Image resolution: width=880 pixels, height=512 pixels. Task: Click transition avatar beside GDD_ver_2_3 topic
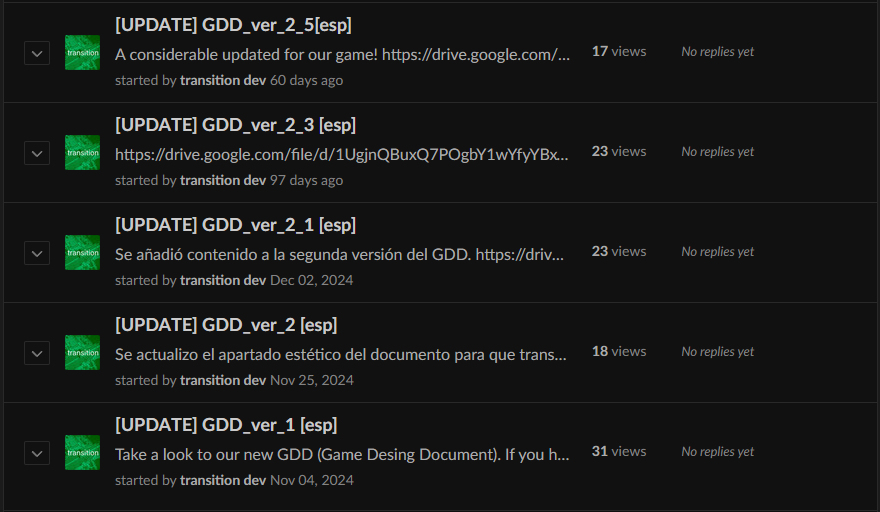(82, 153)
